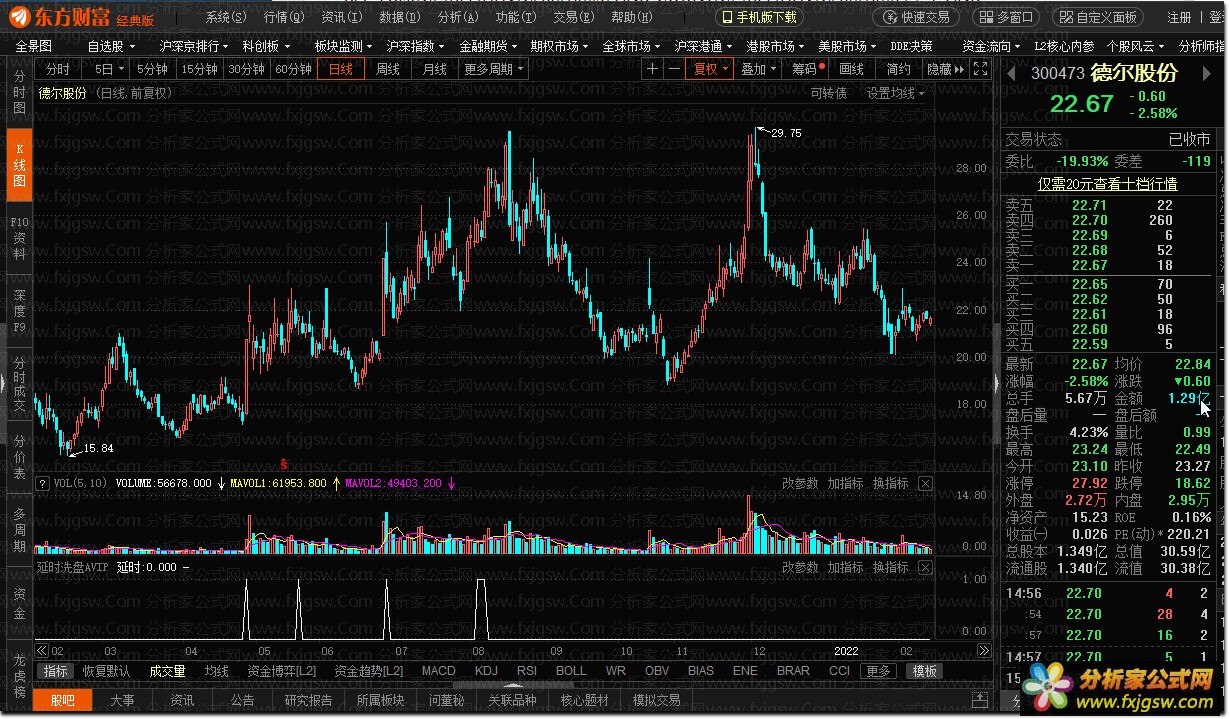1230x719 pixels.
Task: Switch to 周线 weekly chart period
Action: 387,69
